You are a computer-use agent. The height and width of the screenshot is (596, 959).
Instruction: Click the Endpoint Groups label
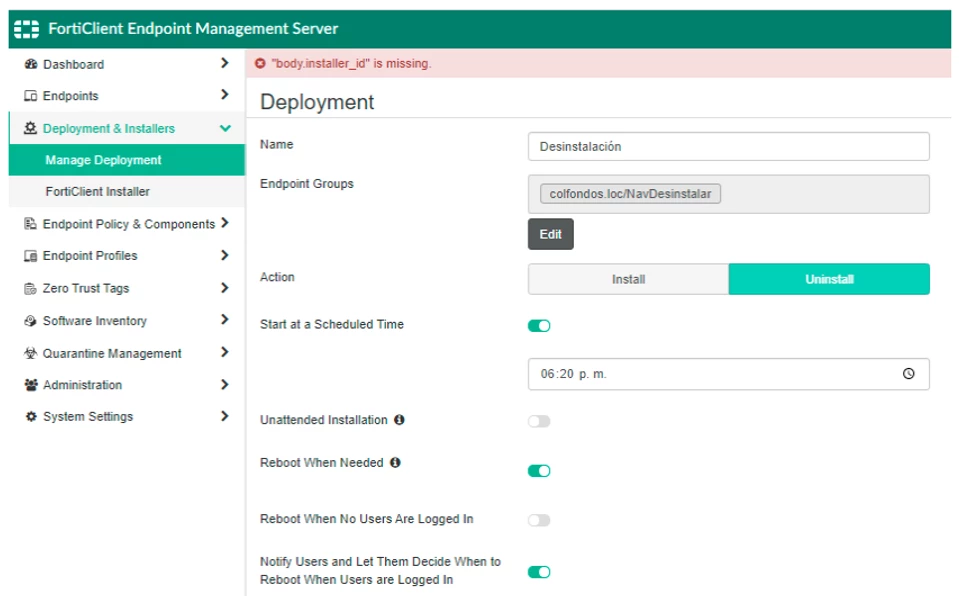(306, 184)
